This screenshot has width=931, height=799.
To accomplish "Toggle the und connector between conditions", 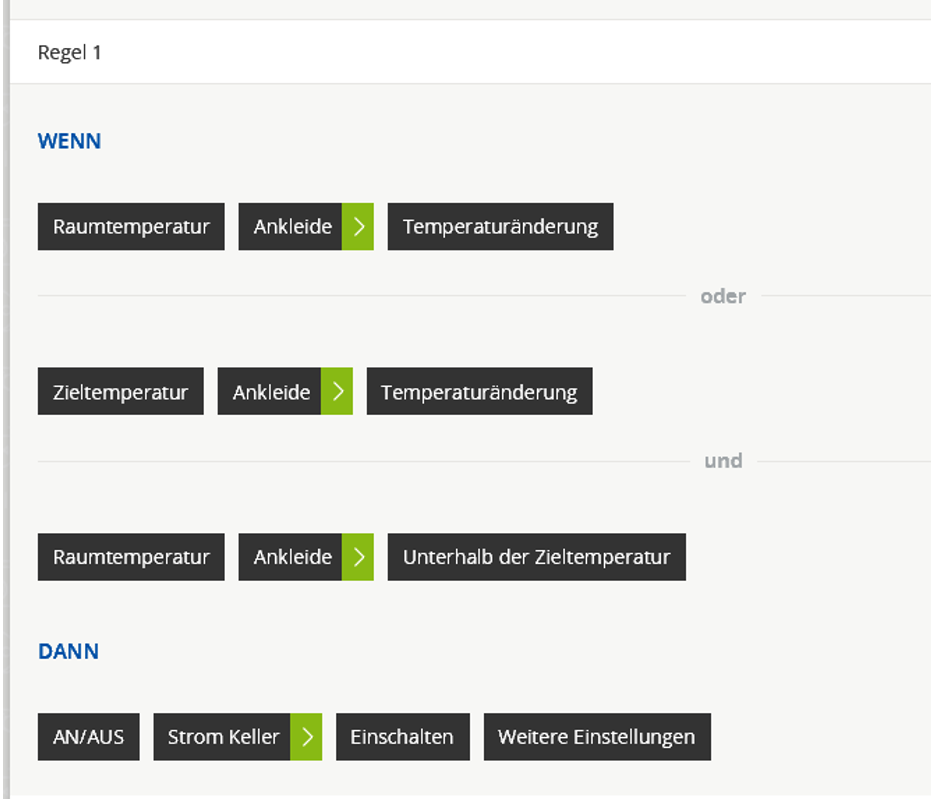I will (x=723, y=461).
